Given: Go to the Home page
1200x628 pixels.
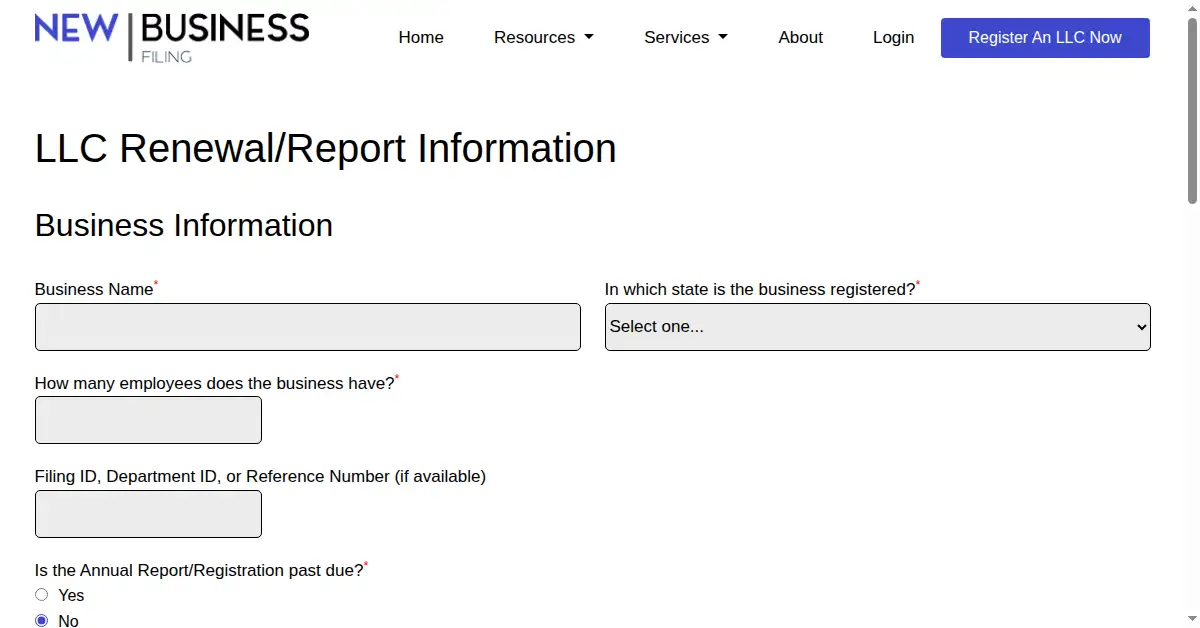Looking at the screenshot, I should (x=421, y=37).
